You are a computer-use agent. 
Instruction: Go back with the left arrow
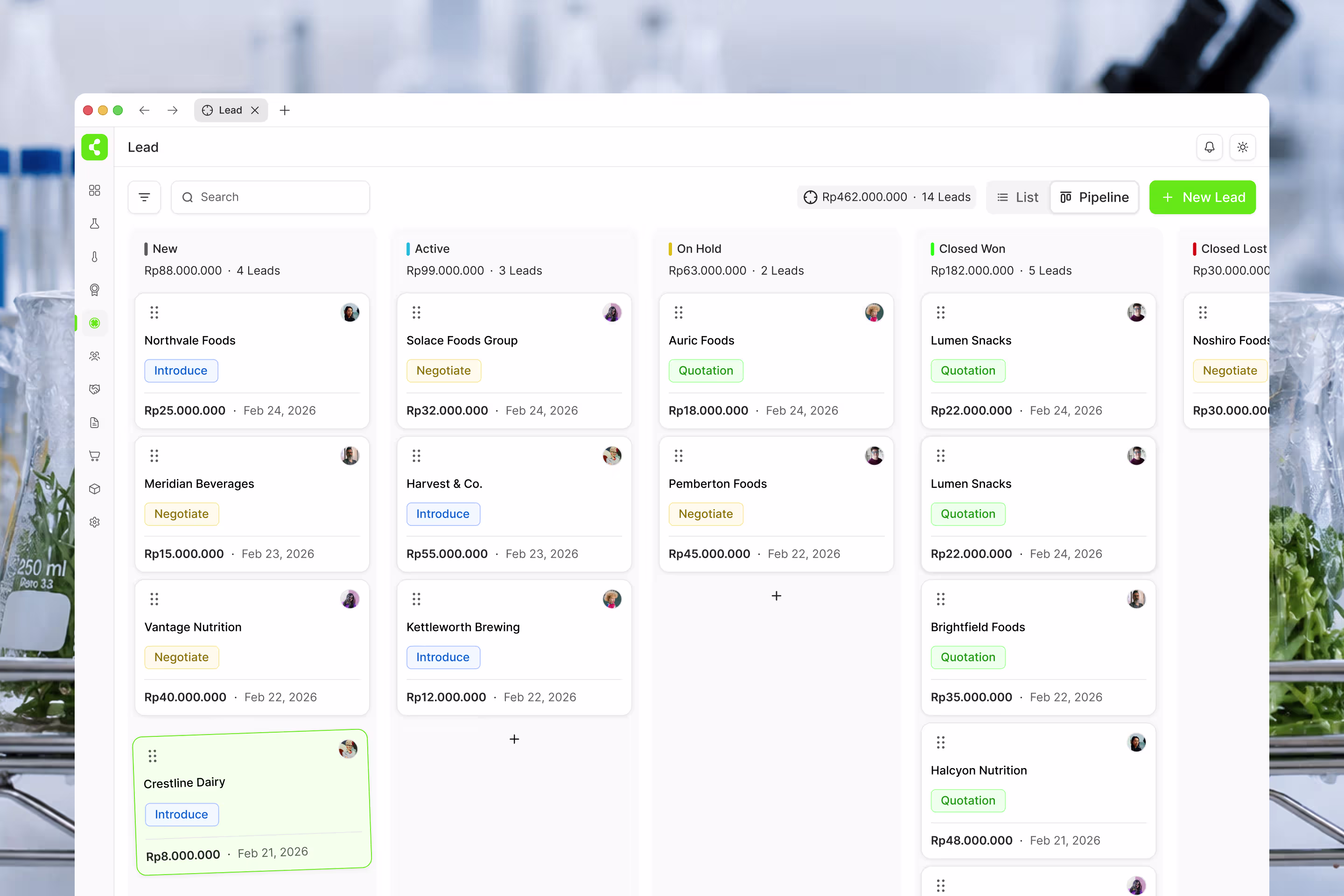click(x=144, y=110)
